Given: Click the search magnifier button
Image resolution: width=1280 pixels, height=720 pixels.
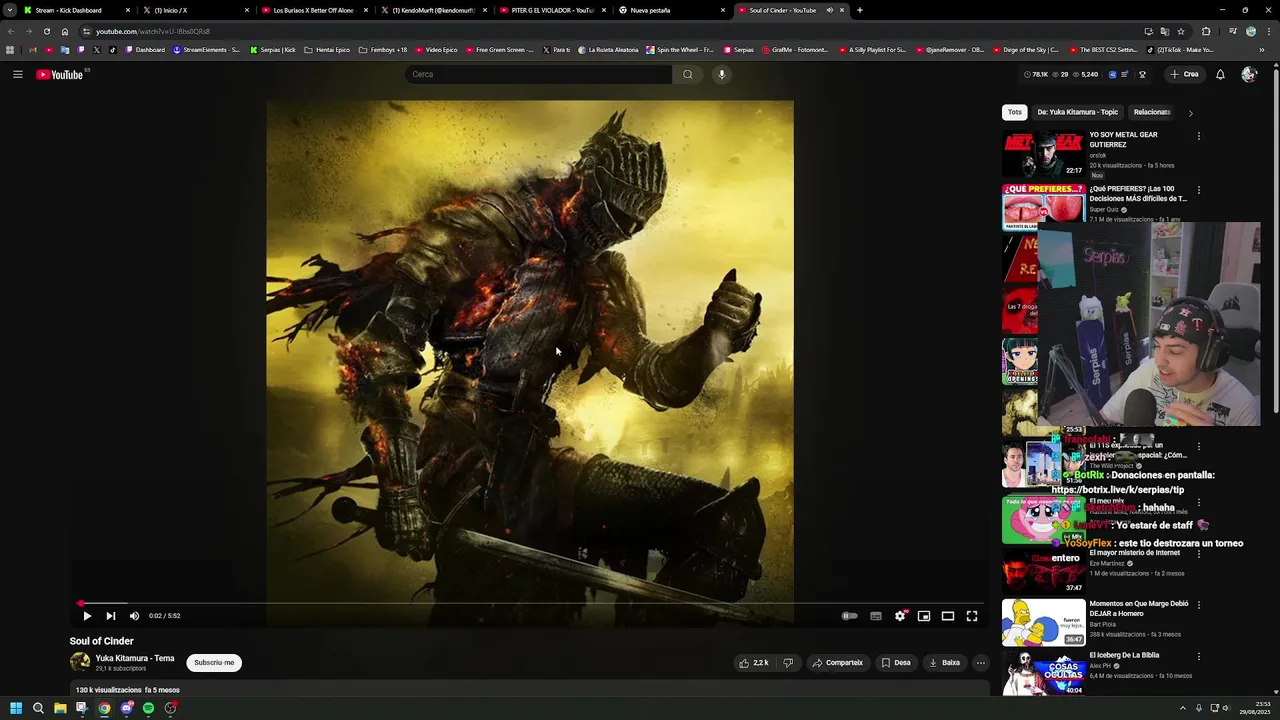Looking at the screenshot, I should [x=687, y=74].
